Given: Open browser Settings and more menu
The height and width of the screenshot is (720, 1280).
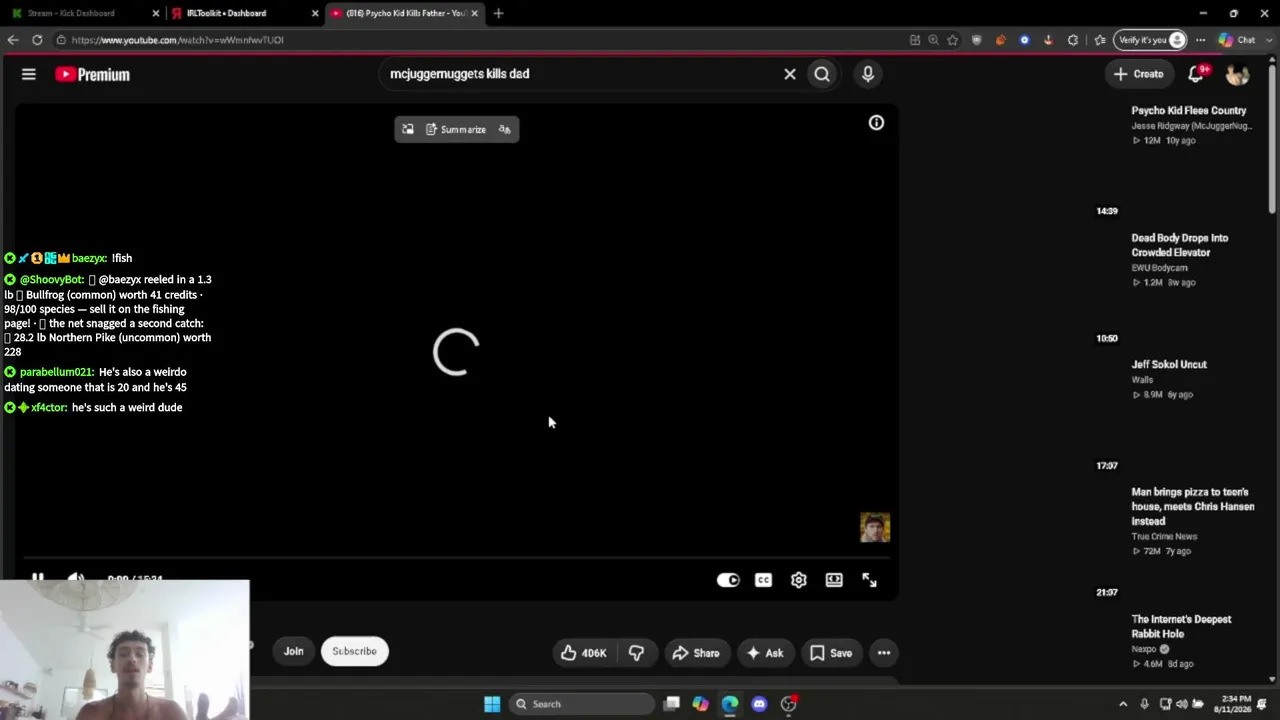Looking at the screenshot, I should (1201, 40).
